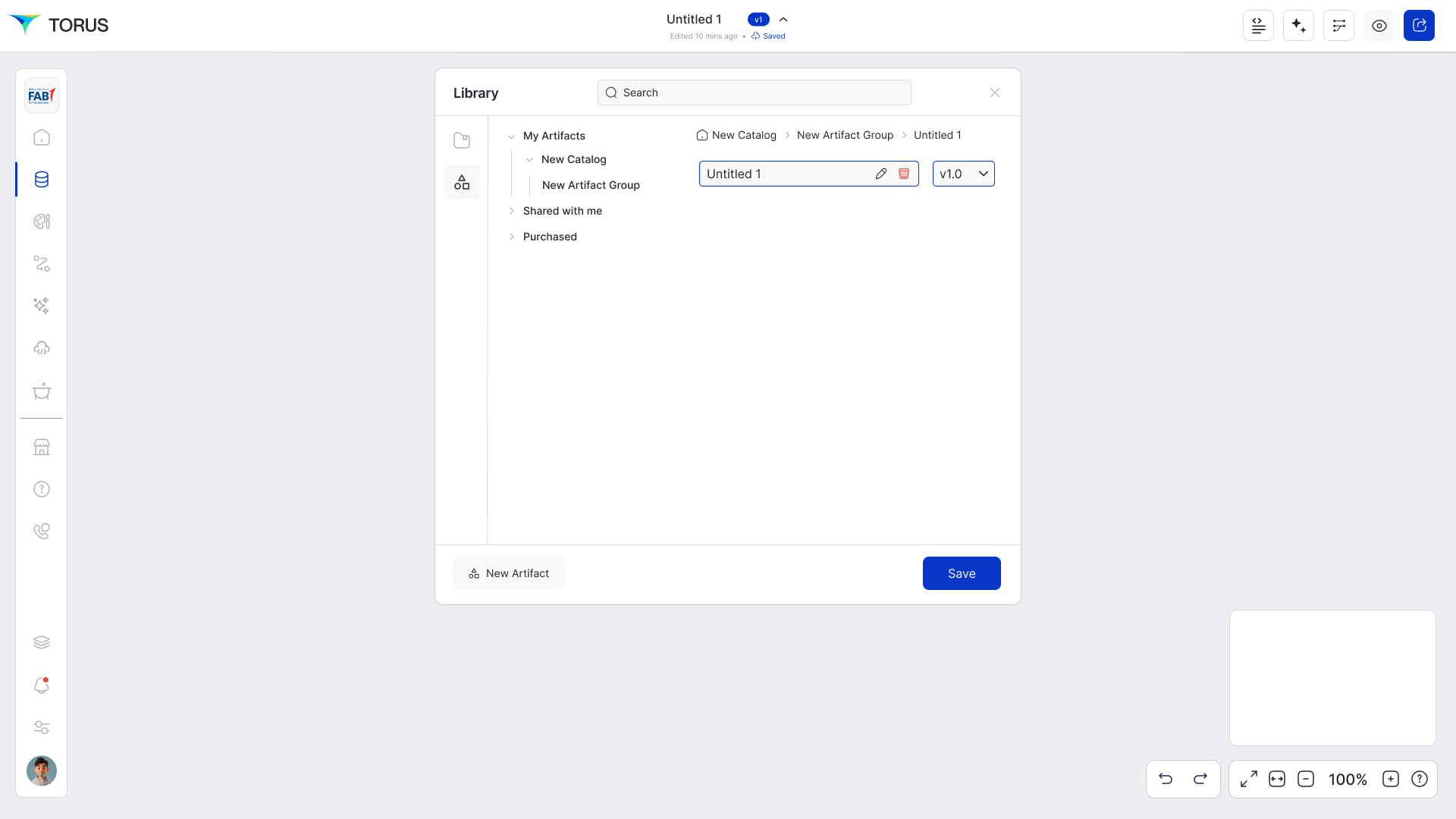Click the fit-to-width icon in zoom bar
The width and height of the screenshot is (1456, 819).
[1277, 779]
